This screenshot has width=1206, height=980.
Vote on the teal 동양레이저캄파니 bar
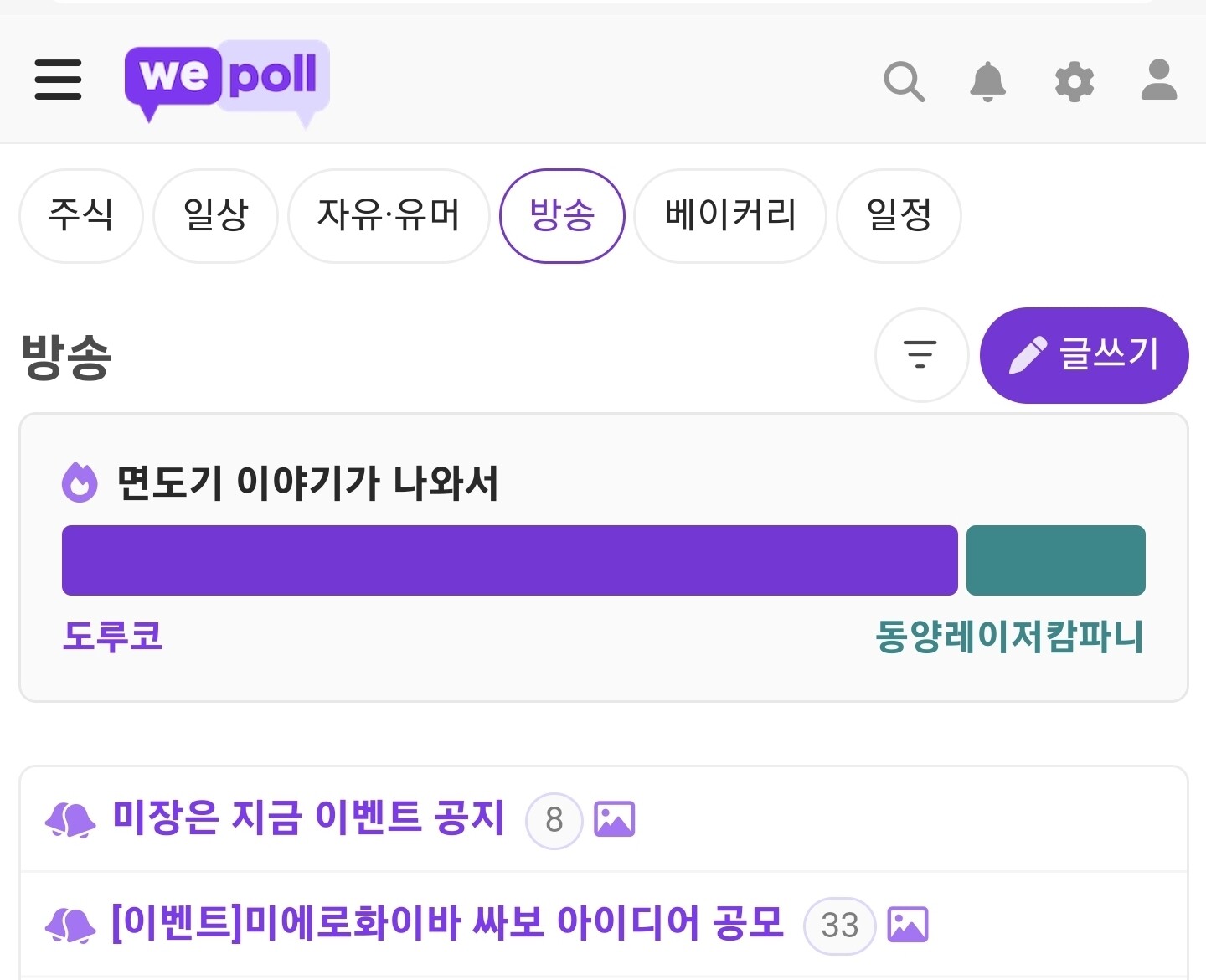tap(1055, 560)
